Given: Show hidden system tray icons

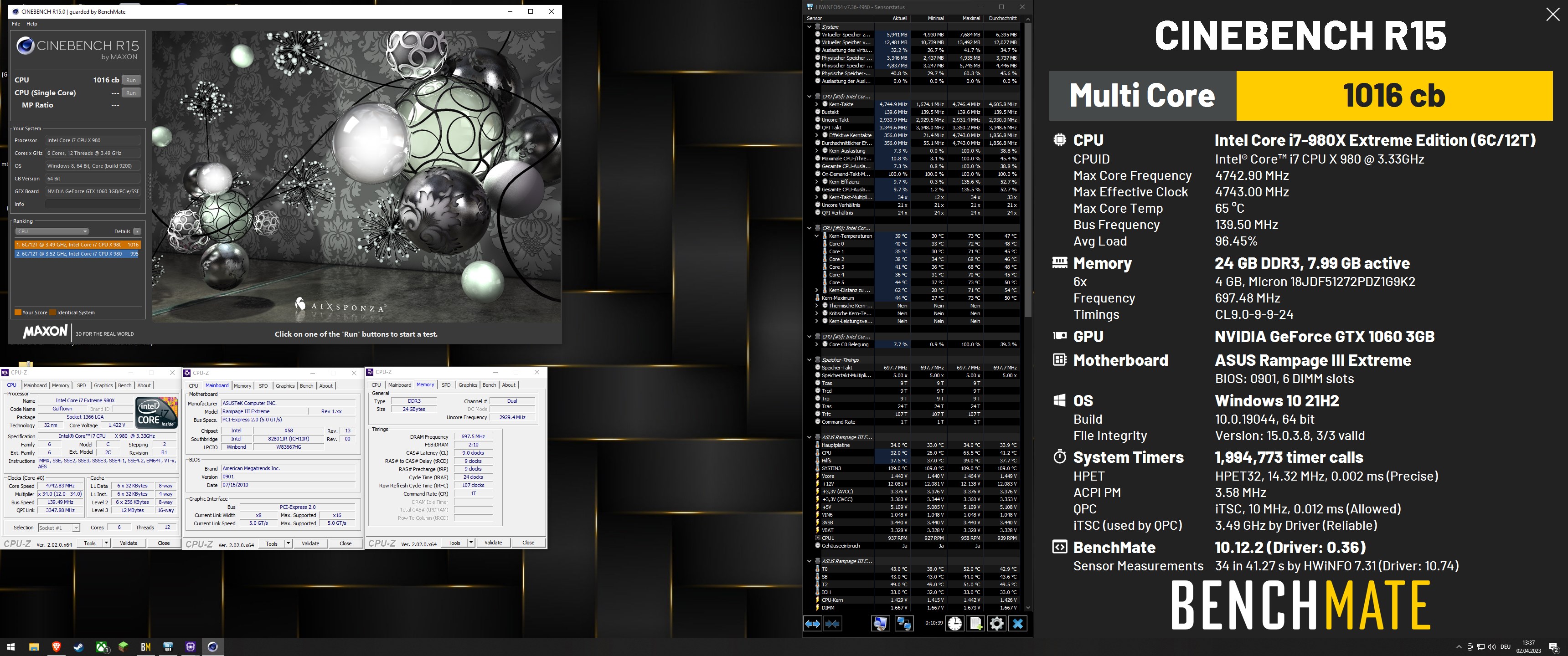Looking at the screenshot, I should pos(1459,647).
